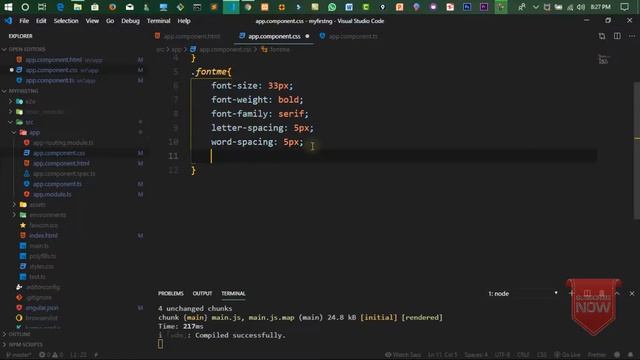
Task: Open the Terminal menu
Action: pos(158,21)
